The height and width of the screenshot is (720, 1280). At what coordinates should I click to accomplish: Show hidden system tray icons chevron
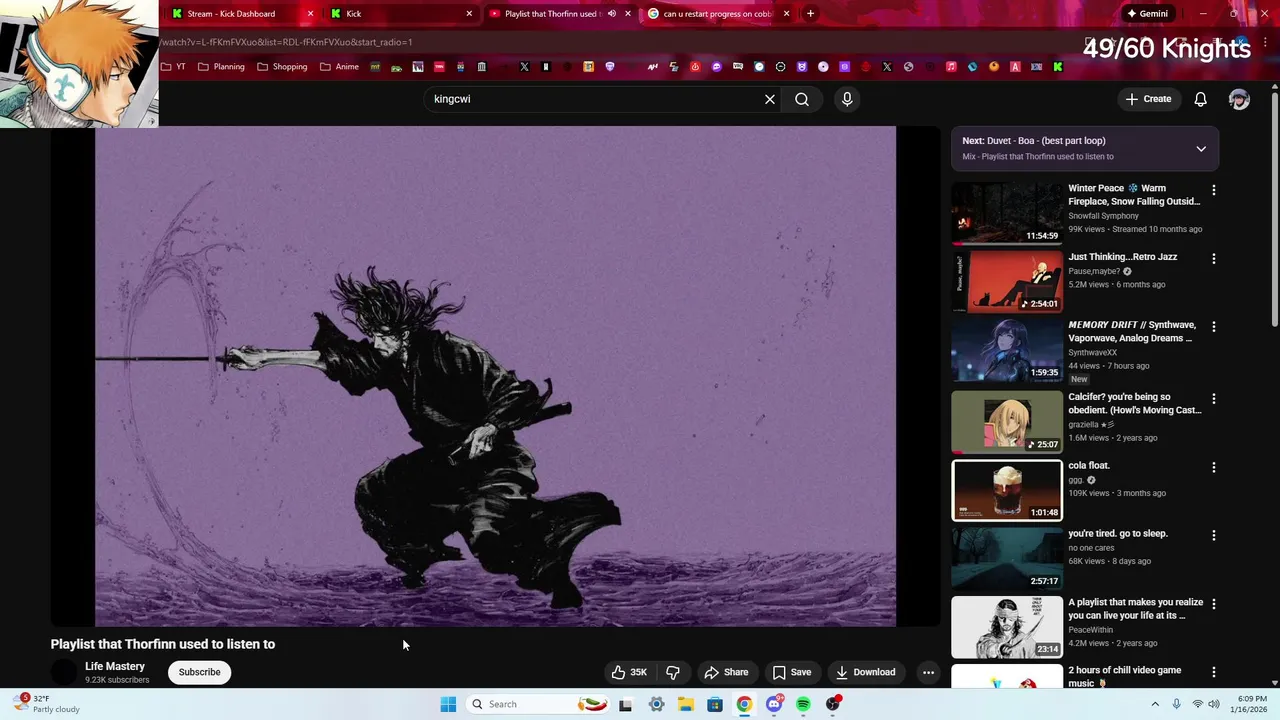pyautogui.click(x=1155, y=704)
